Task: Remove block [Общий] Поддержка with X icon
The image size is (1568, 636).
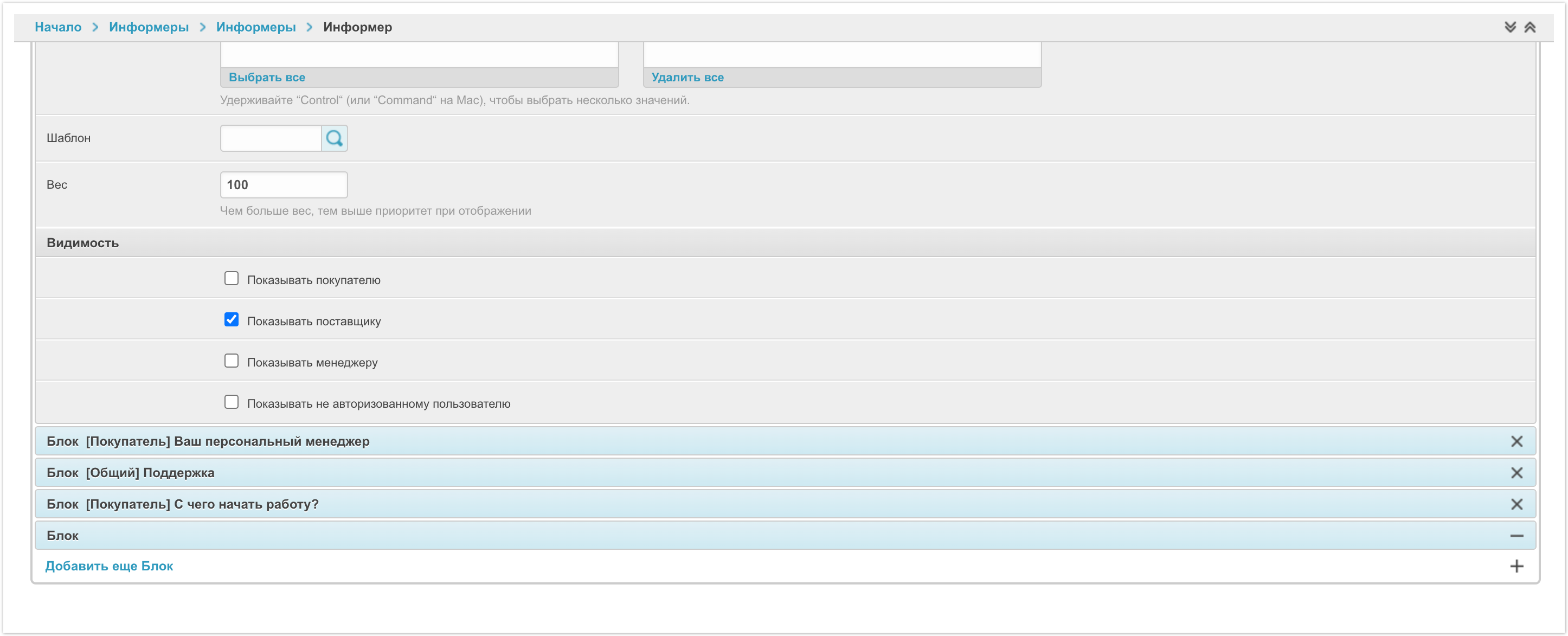Action: (x=1516, y=473)
